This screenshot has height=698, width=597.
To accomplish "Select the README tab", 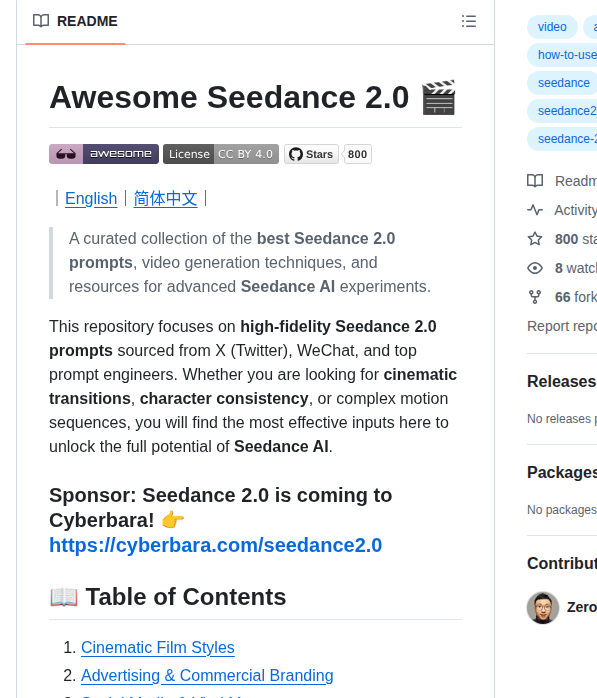I will pyautogui.click(x=75, y=21).
